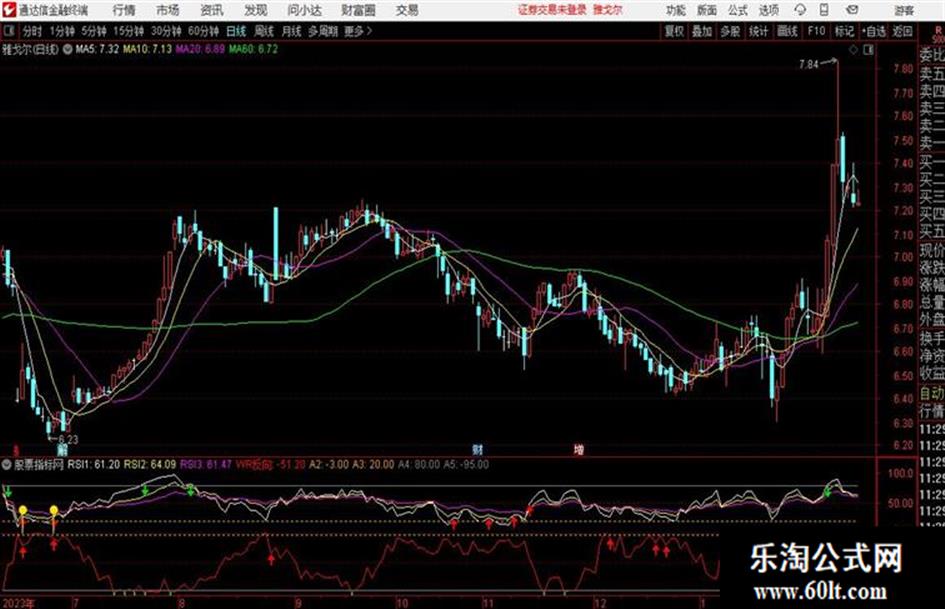Switch to 1分钟 period tab
This screenshot has height=609, width=945.
[61, 31]
